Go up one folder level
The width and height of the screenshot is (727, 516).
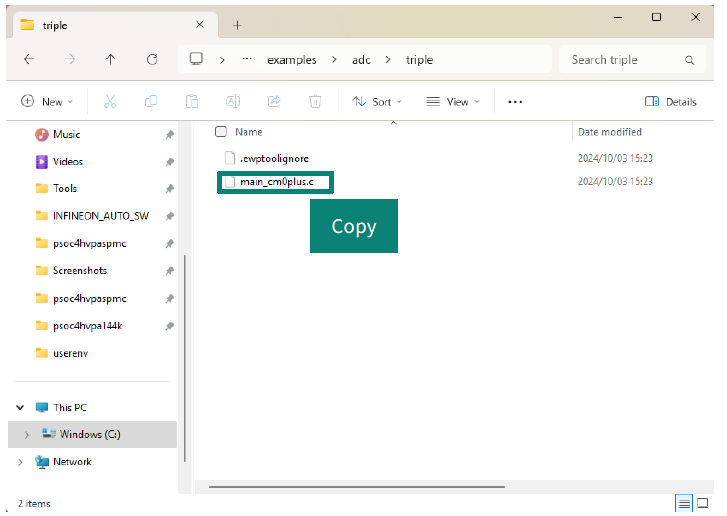pyautogui.click(x=110, y=59)
